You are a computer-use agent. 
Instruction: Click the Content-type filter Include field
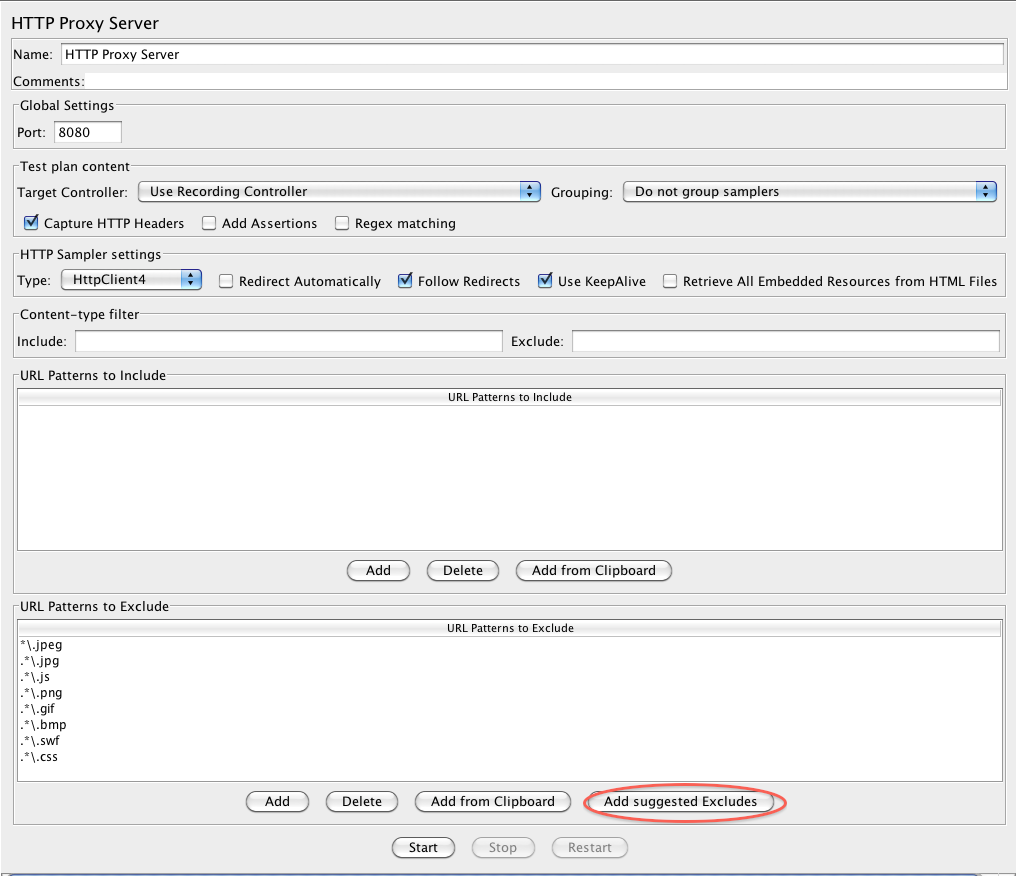[x=288, y=342]
